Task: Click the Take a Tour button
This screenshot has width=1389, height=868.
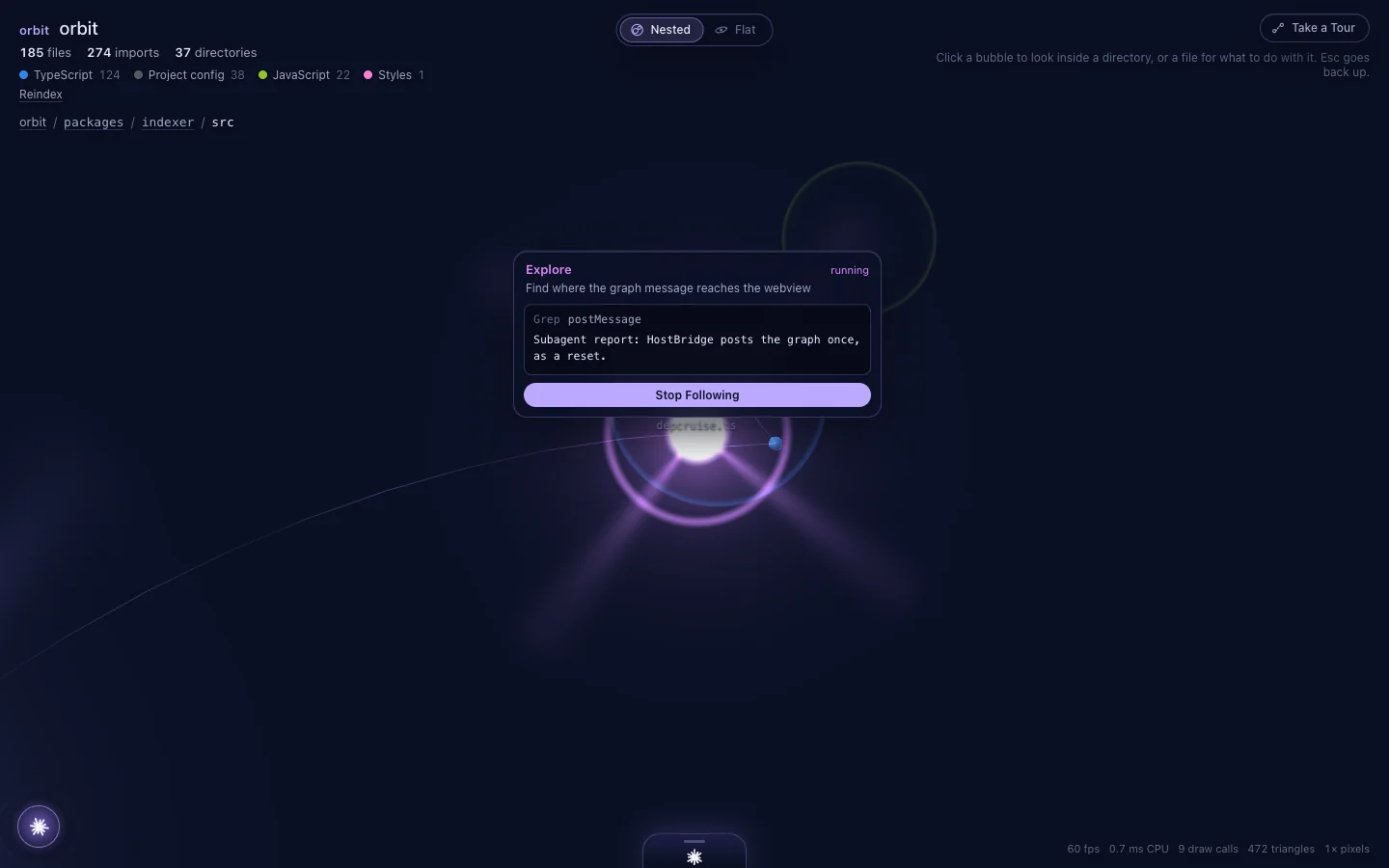Action: (x=1314, y=28)
